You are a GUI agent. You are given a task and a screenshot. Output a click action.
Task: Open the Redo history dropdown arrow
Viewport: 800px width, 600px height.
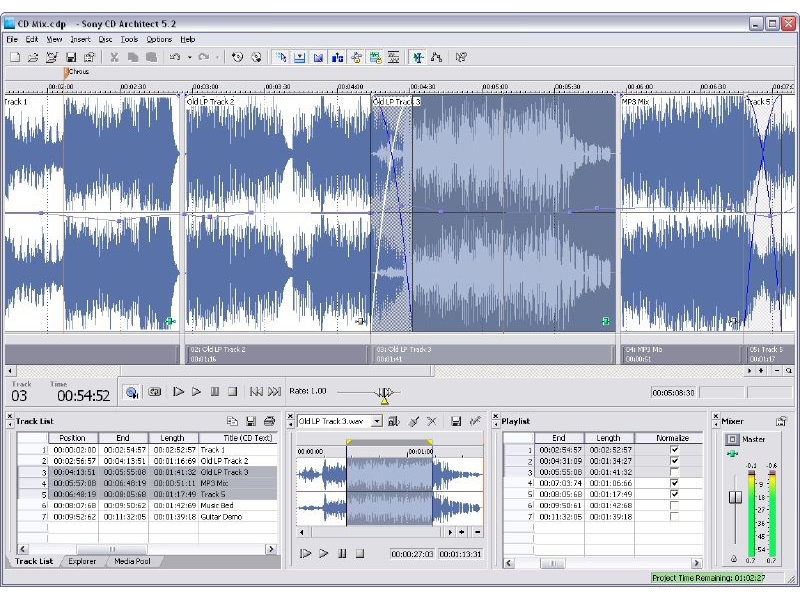(x=217, y=57)
